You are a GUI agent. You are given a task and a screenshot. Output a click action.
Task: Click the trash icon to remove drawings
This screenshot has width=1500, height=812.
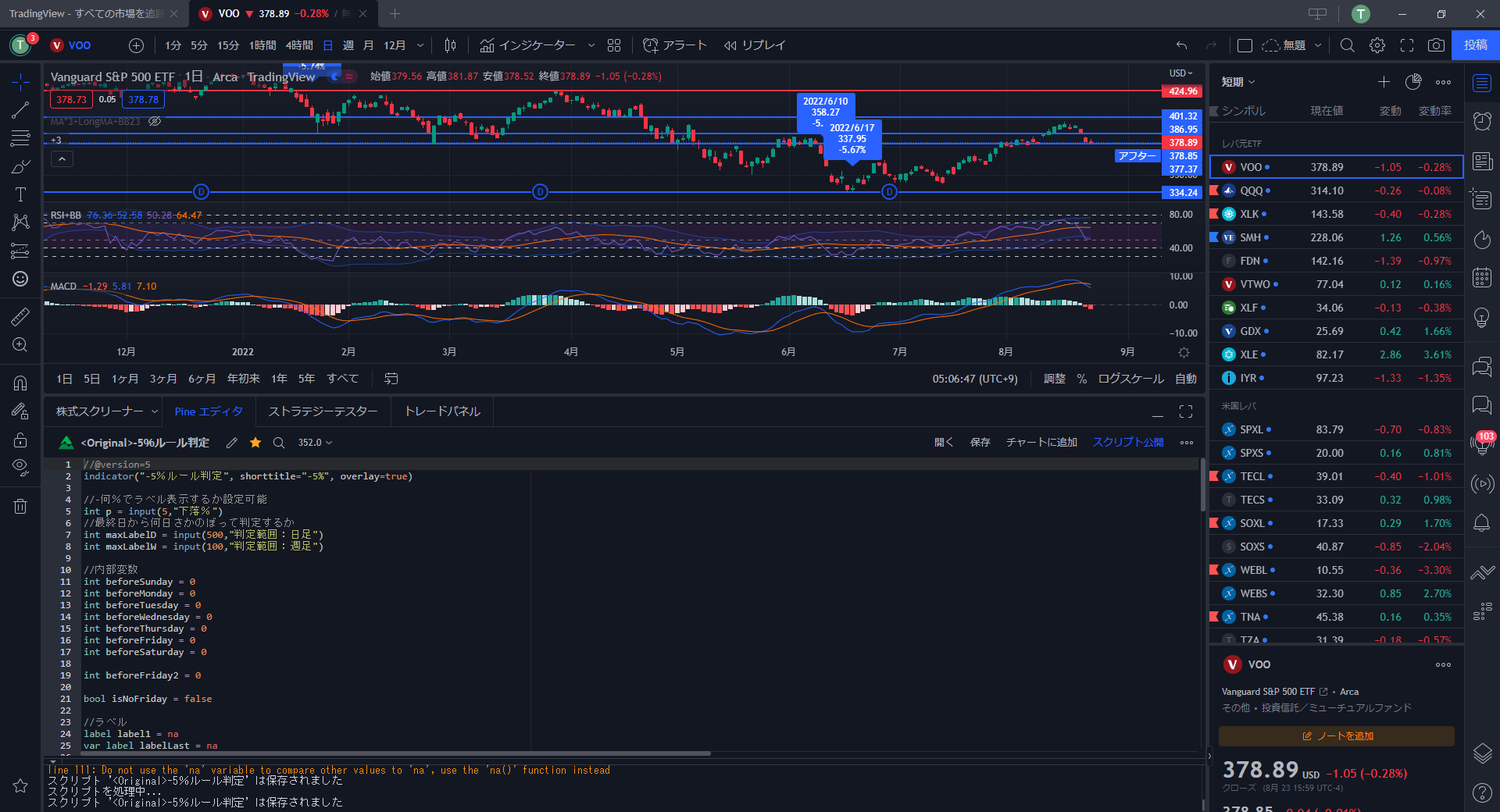pos(20,506)
